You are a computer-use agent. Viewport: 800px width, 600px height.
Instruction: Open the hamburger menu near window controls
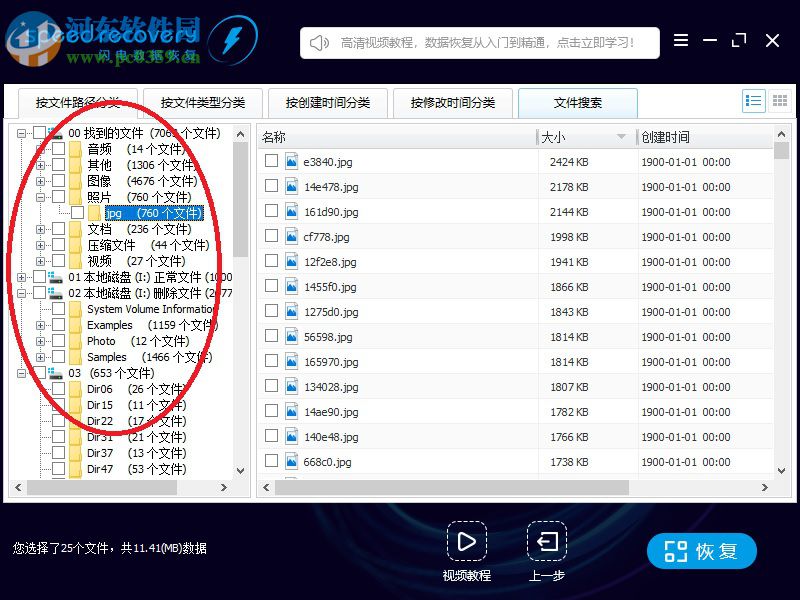[x=681, y=40]
